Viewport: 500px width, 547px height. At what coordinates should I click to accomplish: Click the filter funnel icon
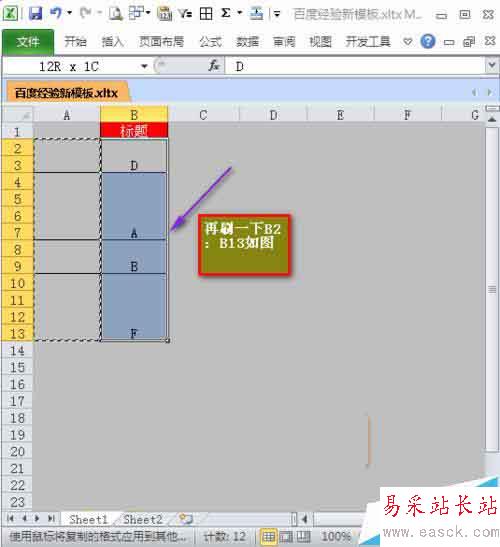(x=185, y=14)
